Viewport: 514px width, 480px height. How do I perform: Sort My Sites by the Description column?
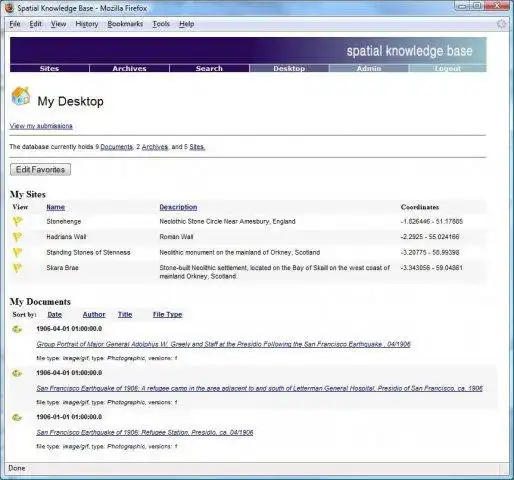pos(178,207)
